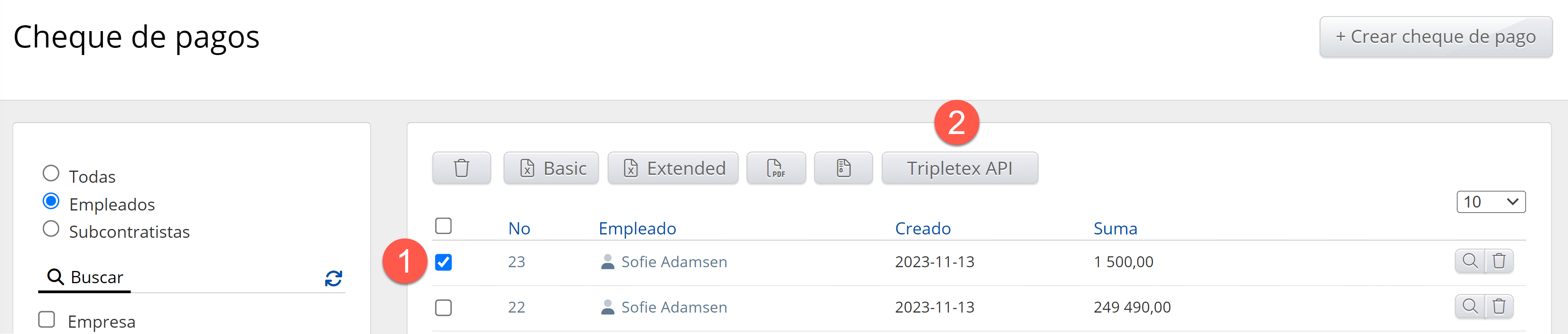Delete pay check number 22
Viewport: 1568px width, 334px height.
pos(1499,307)
